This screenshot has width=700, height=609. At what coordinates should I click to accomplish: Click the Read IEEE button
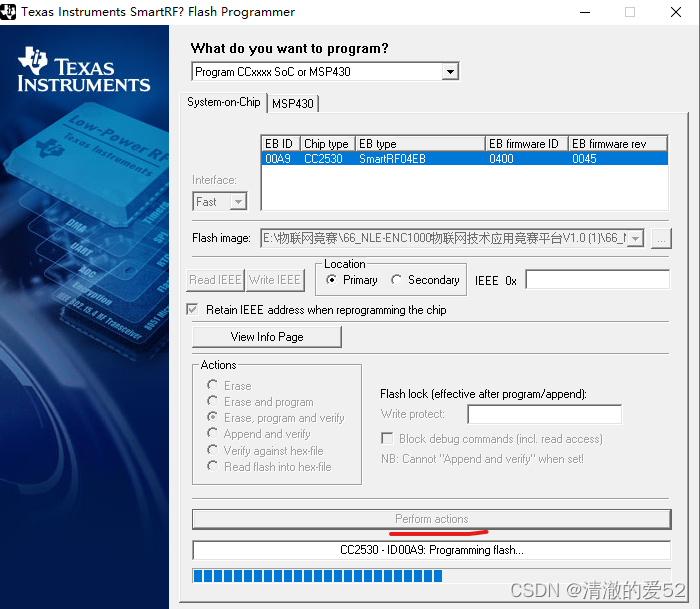[x=216, y=280]
